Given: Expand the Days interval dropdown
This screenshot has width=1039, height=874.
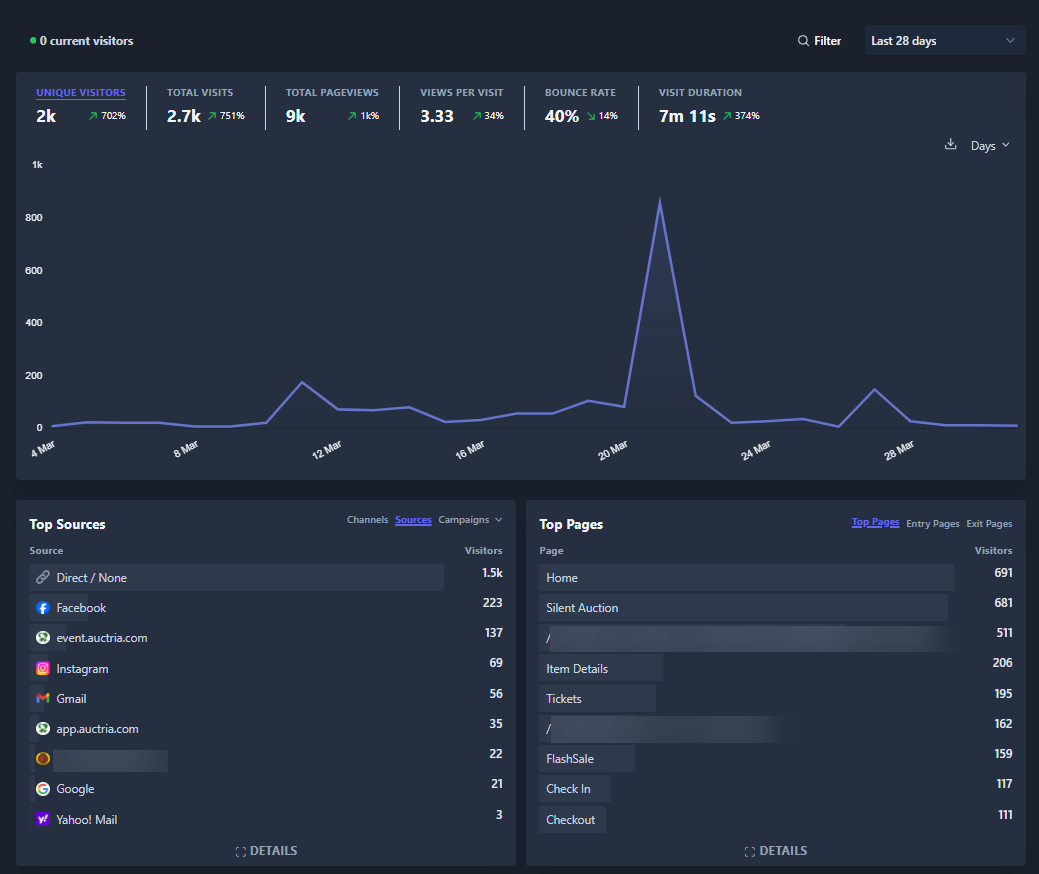Looking at the screenshot, I should pos(990,146).
